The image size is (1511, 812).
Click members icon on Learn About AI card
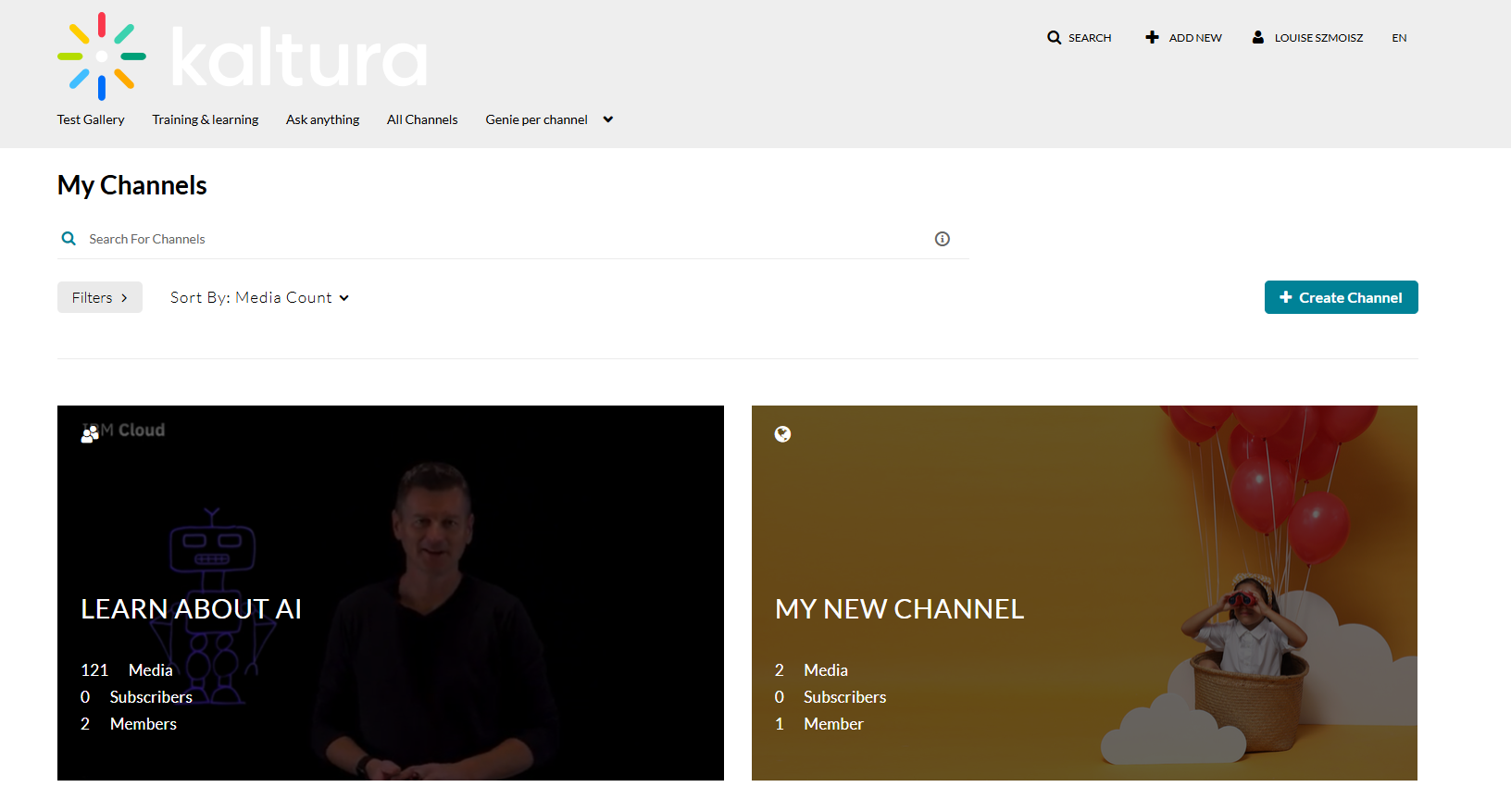(90, 433)
